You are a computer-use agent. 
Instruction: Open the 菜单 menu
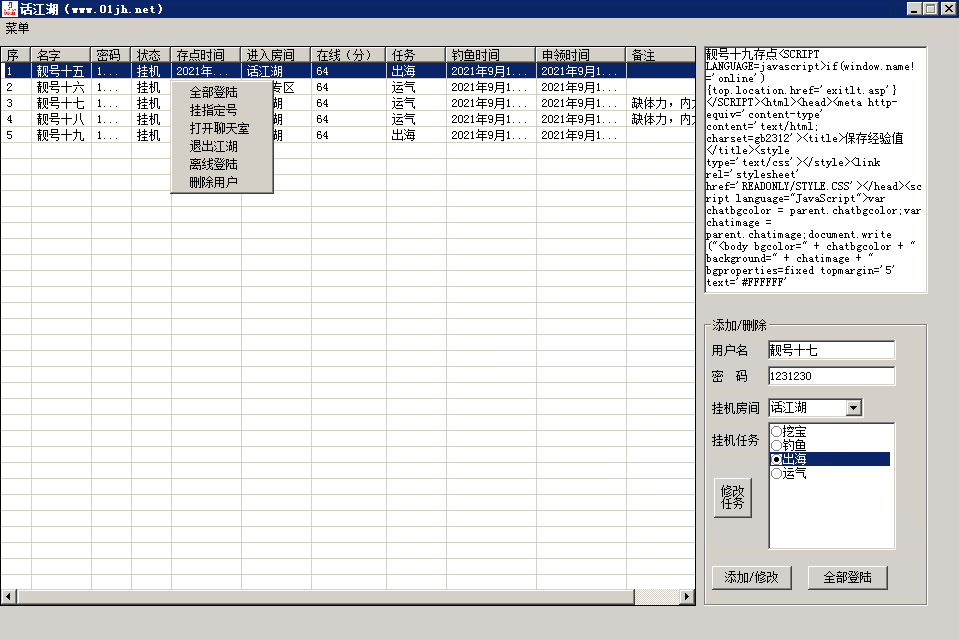point(17,28)
